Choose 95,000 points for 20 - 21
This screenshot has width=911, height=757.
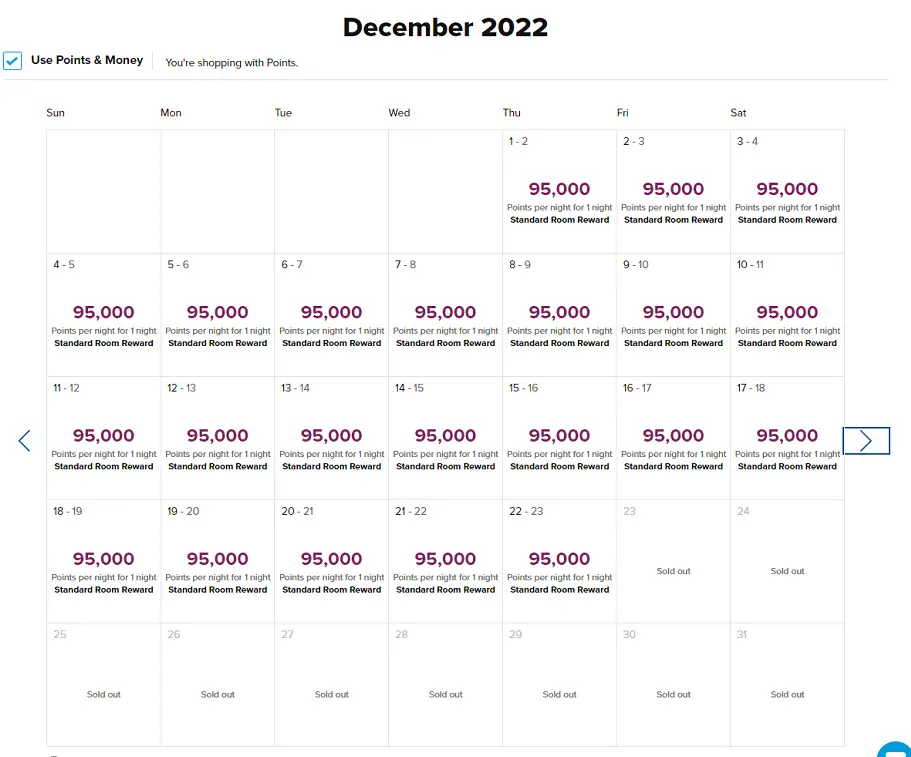(331, 559)
